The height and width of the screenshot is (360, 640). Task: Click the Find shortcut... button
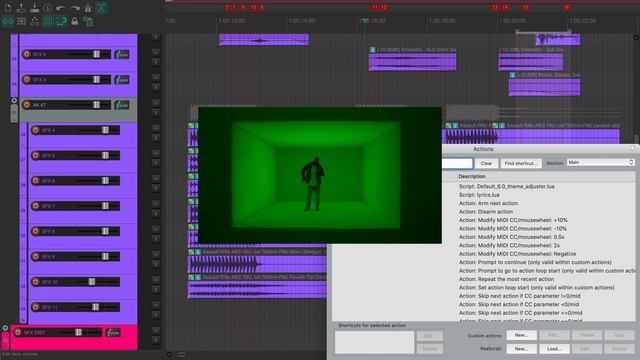521,163
